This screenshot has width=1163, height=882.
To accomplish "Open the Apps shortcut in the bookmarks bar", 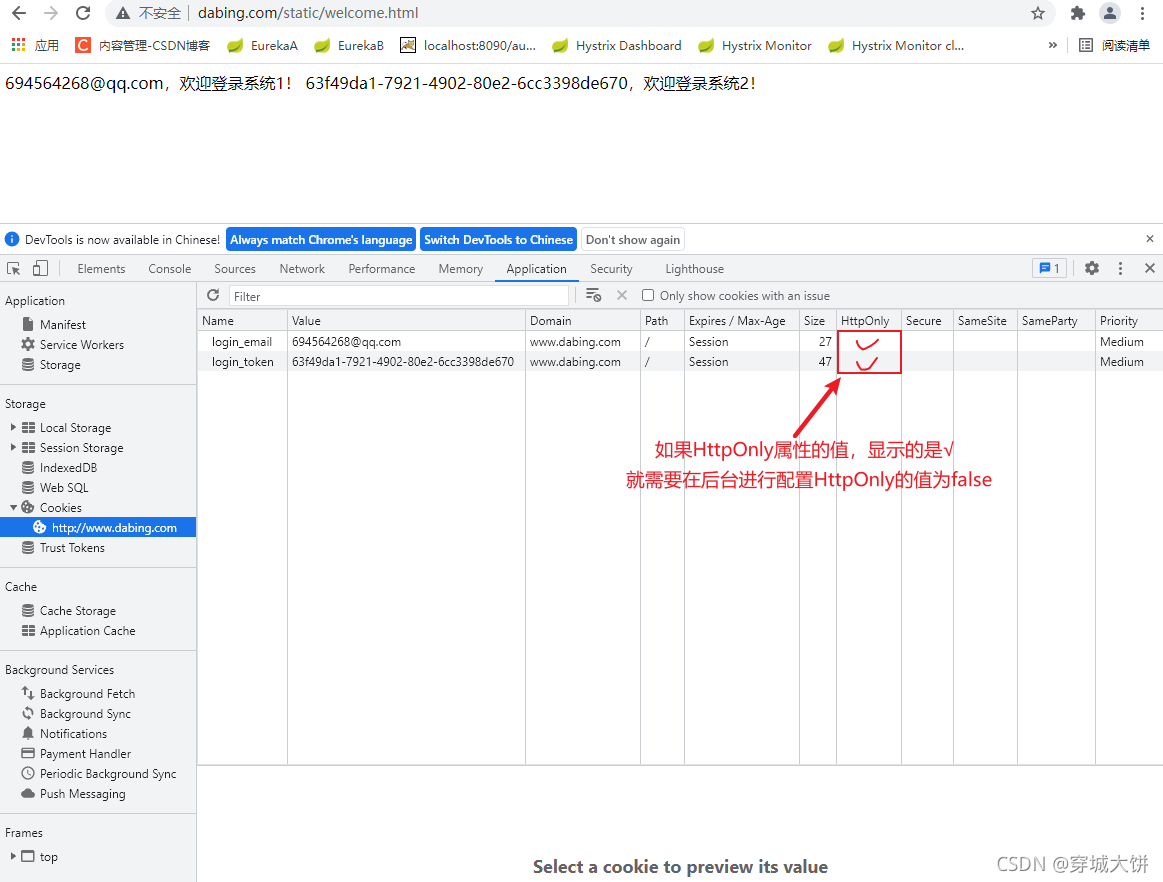I will (x=35, y=45).
